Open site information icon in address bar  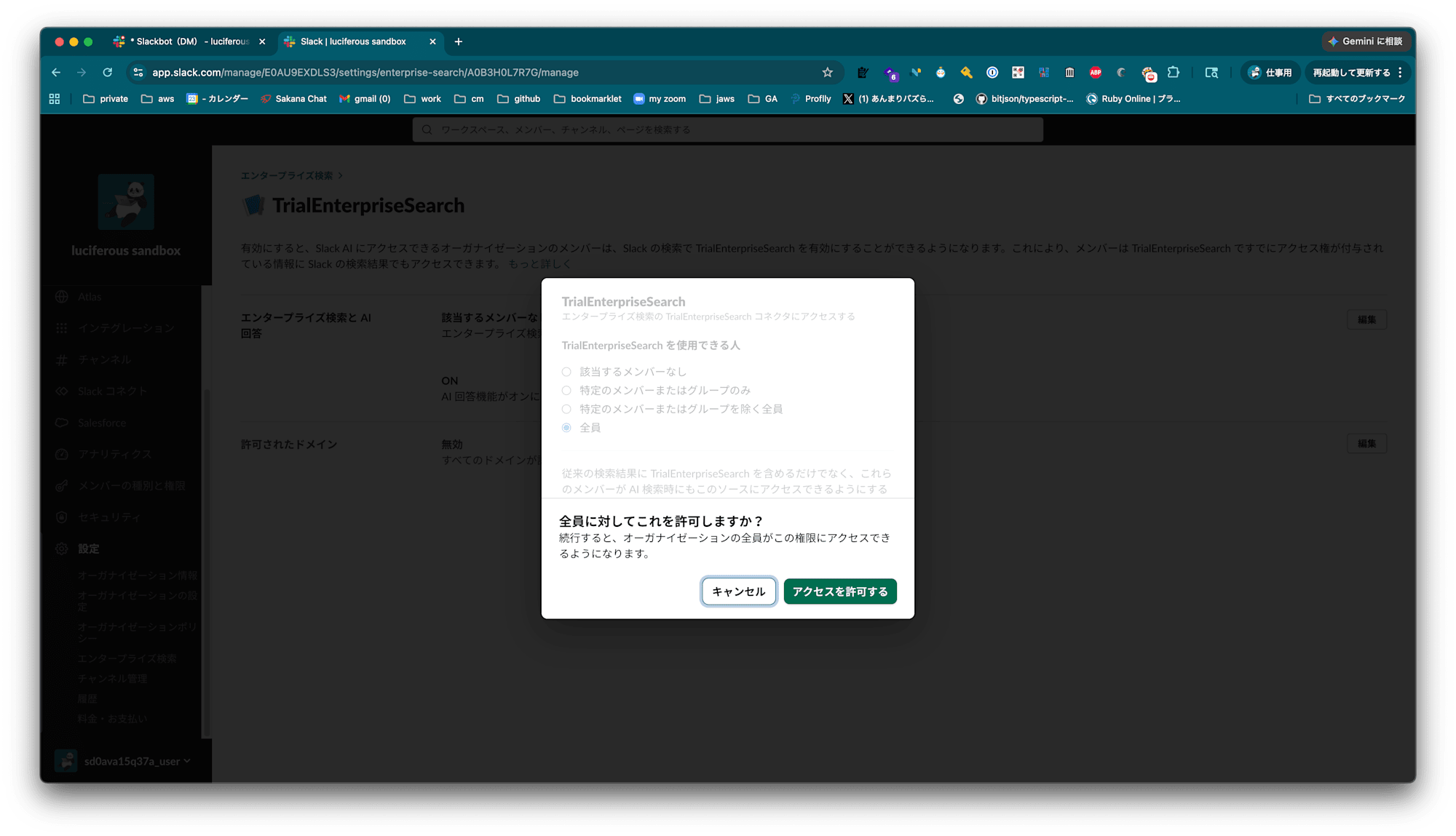138,72
